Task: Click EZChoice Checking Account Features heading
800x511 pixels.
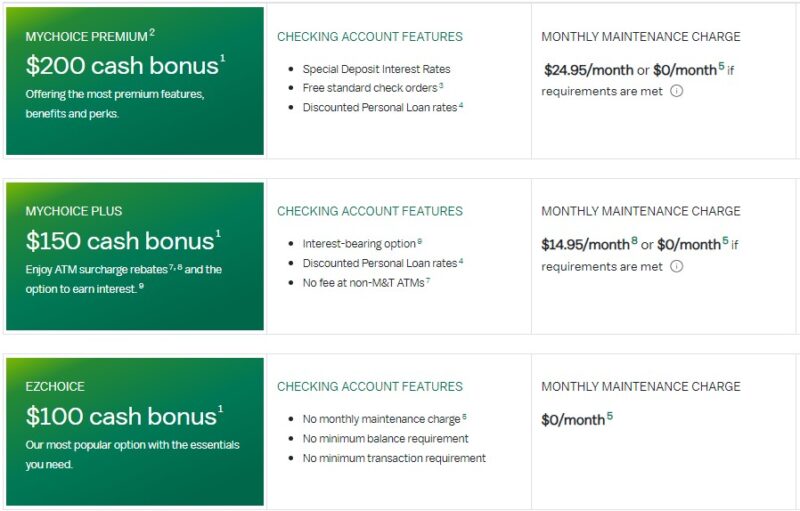Action: click(369, 386)
